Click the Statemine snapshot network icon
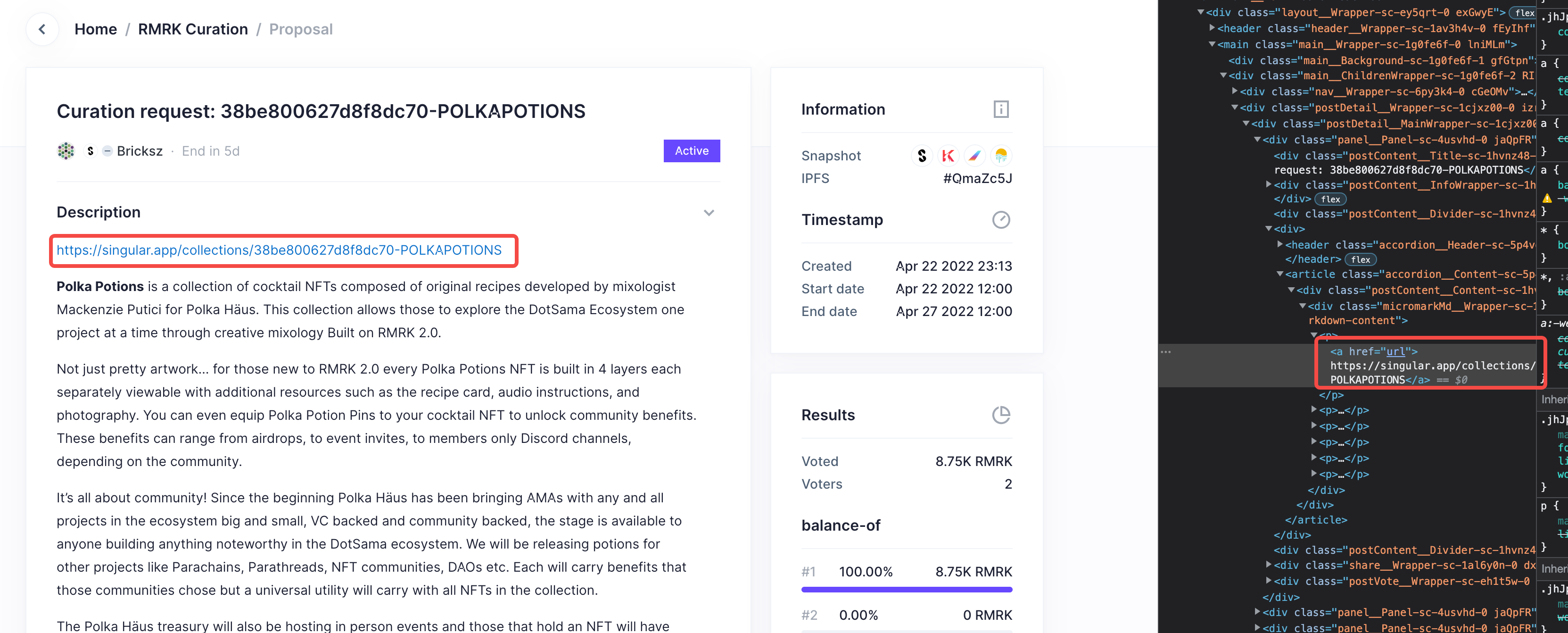The image size is (1568, 633). [922, 156]
